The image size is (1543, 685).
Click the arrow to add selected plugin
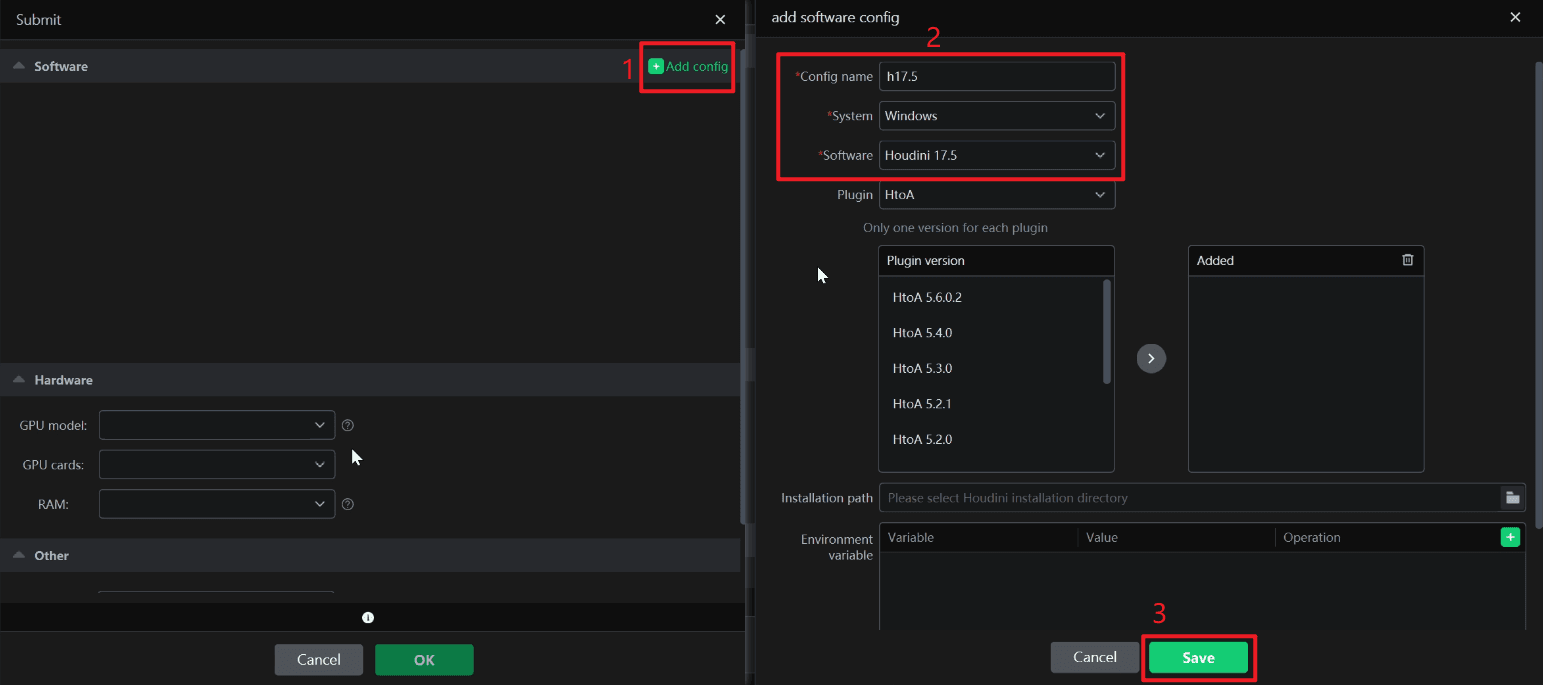click(x=1151, y=358)
